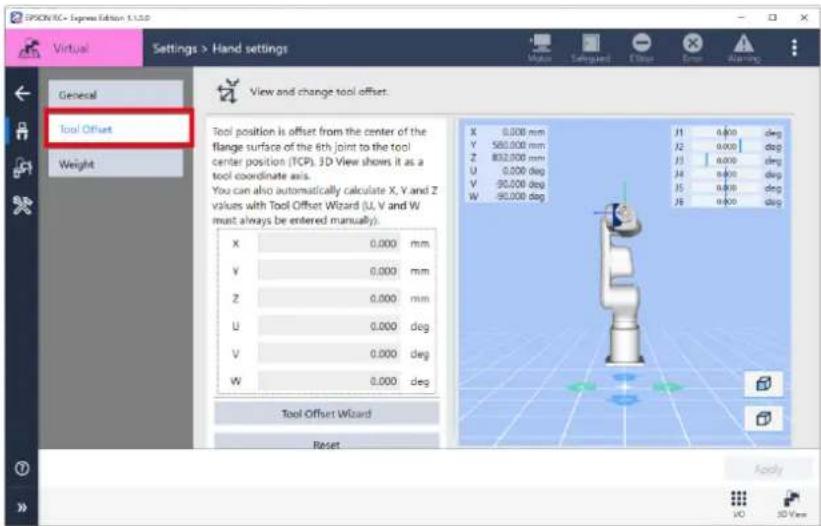Screen dimensions: 821x526
Task: Click the U angle input field
Action: [x=329, y=327]
